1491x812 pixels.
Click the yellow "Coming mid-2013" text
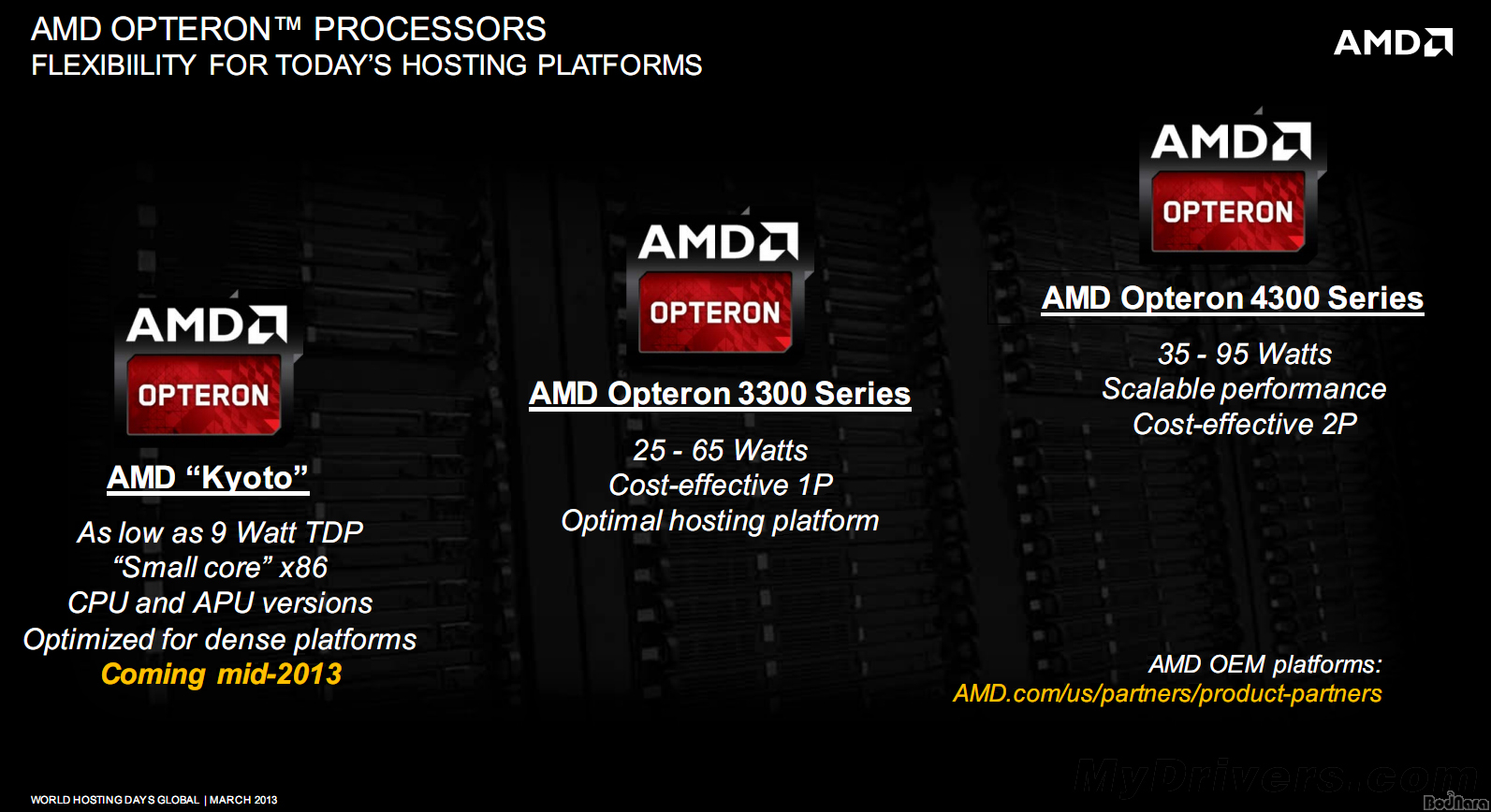tap(221, 674)
